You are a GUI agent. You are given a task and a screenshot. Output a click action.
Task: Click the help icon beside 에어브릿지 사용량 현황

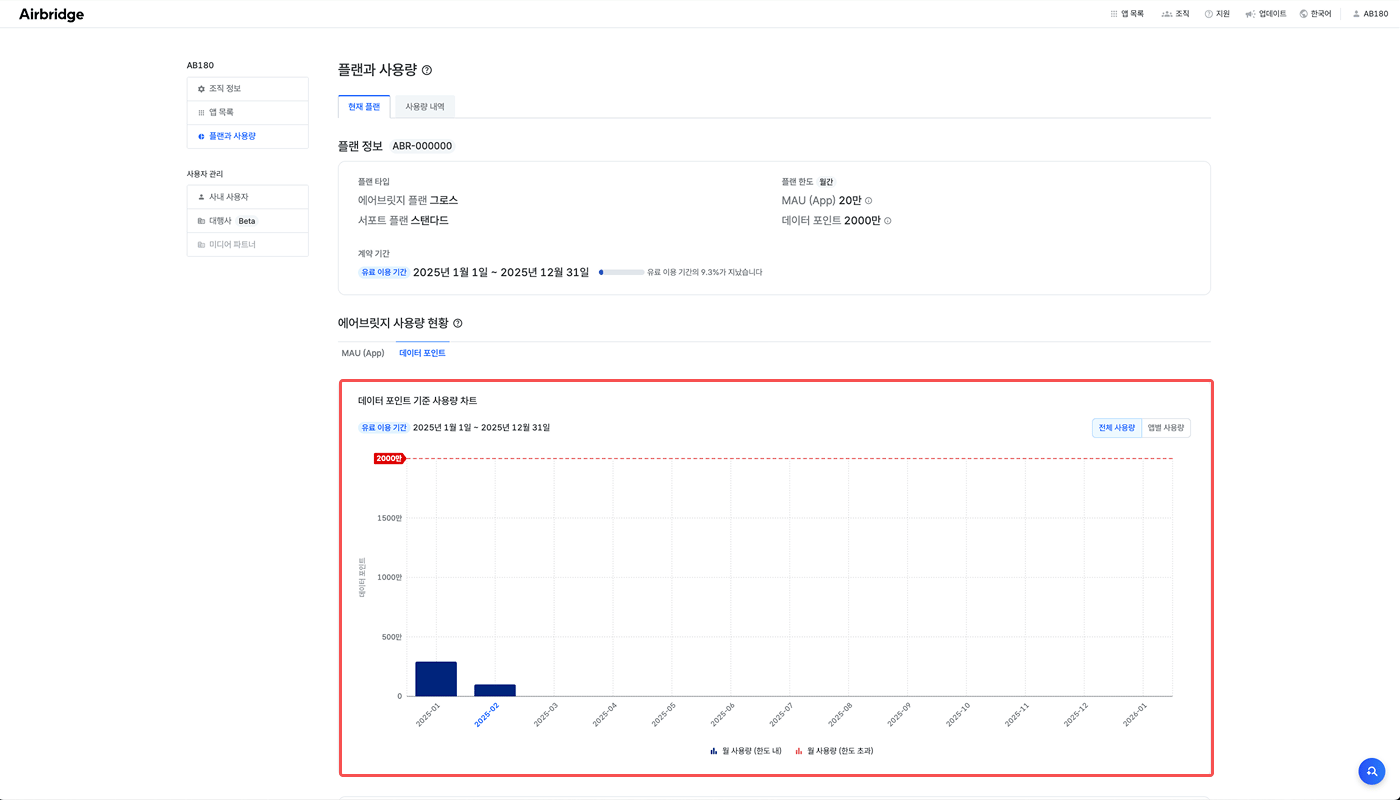pyautogui.click(x=458, y=323)
